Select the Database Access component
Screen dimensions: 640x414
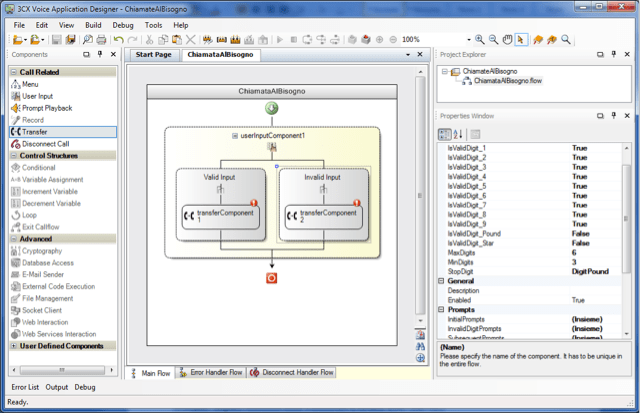[42, 263]
